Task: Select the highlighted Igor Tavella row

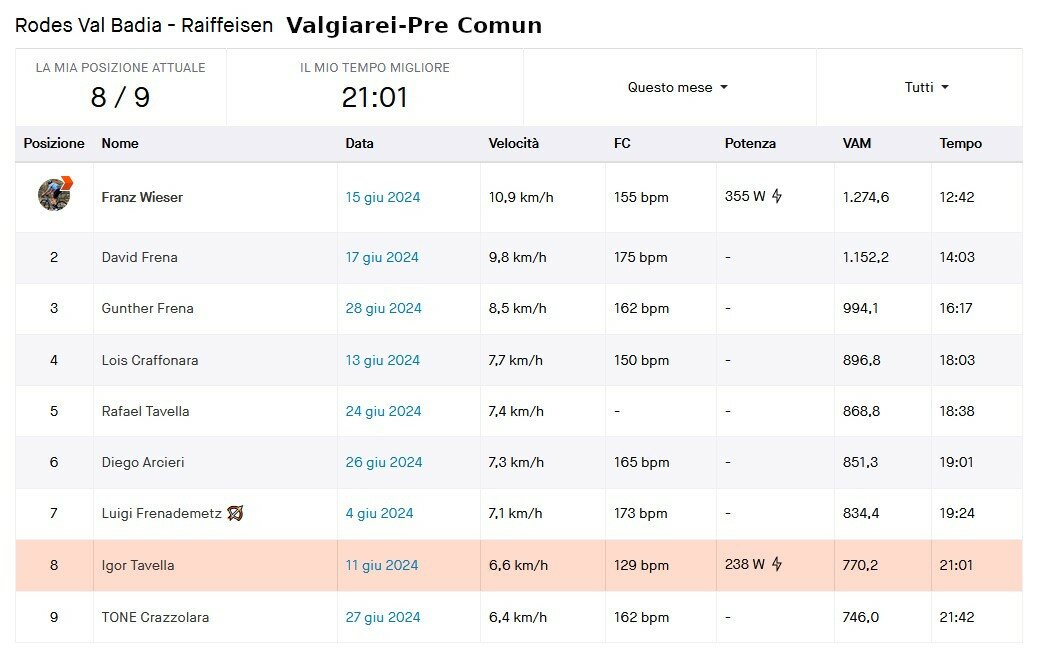Action: pos(518,565)
